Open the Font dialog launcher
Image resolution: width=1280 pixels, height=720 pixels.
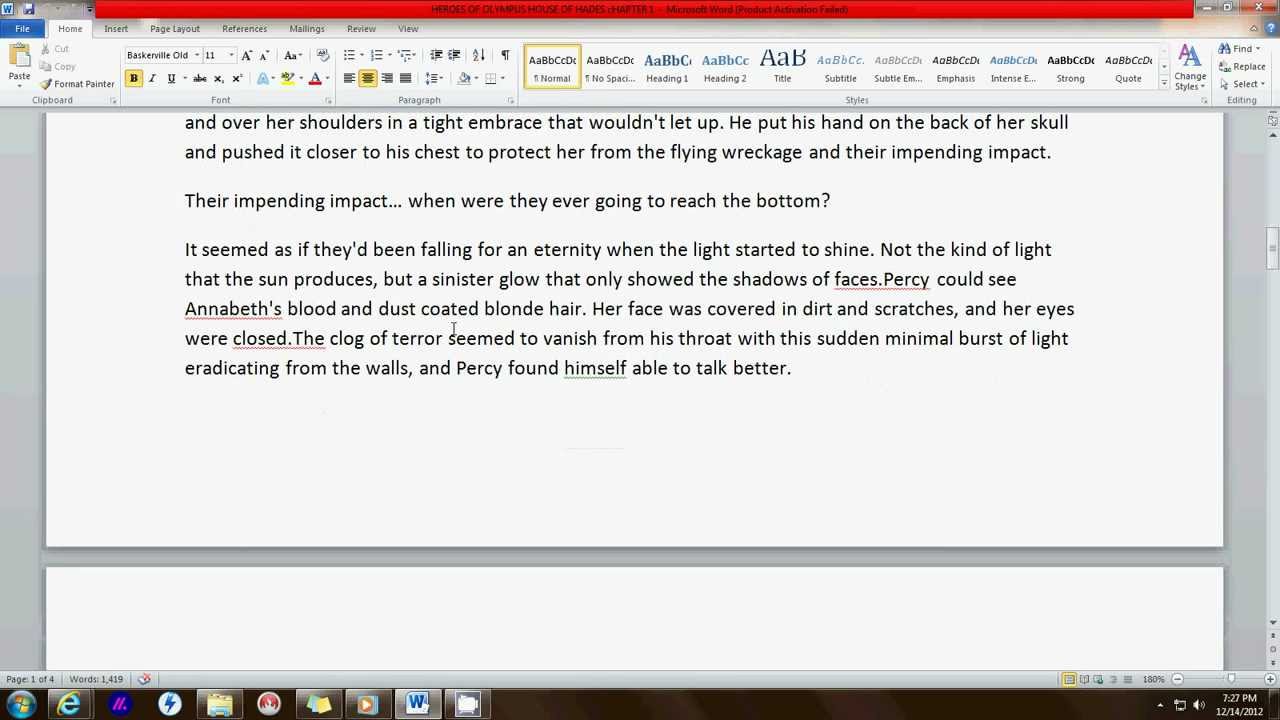pos(327,100)
